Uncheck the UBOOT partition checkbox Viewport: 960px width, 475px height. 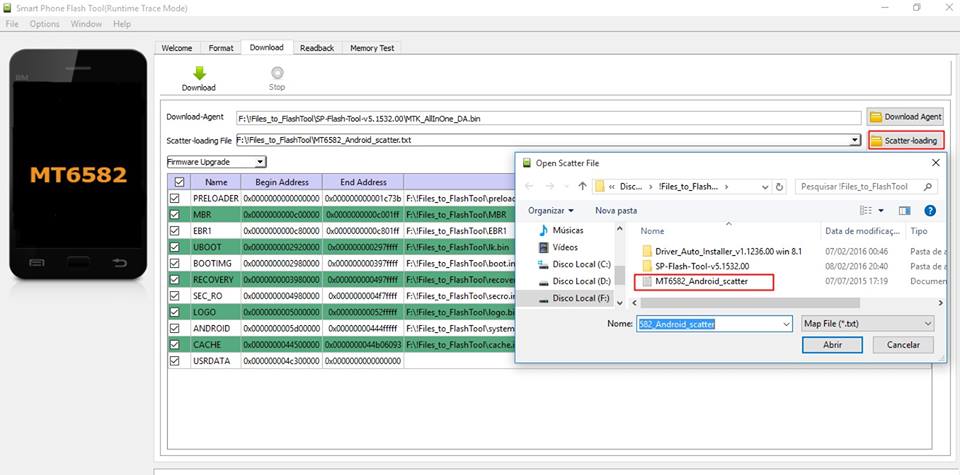[x=174, y=247]
